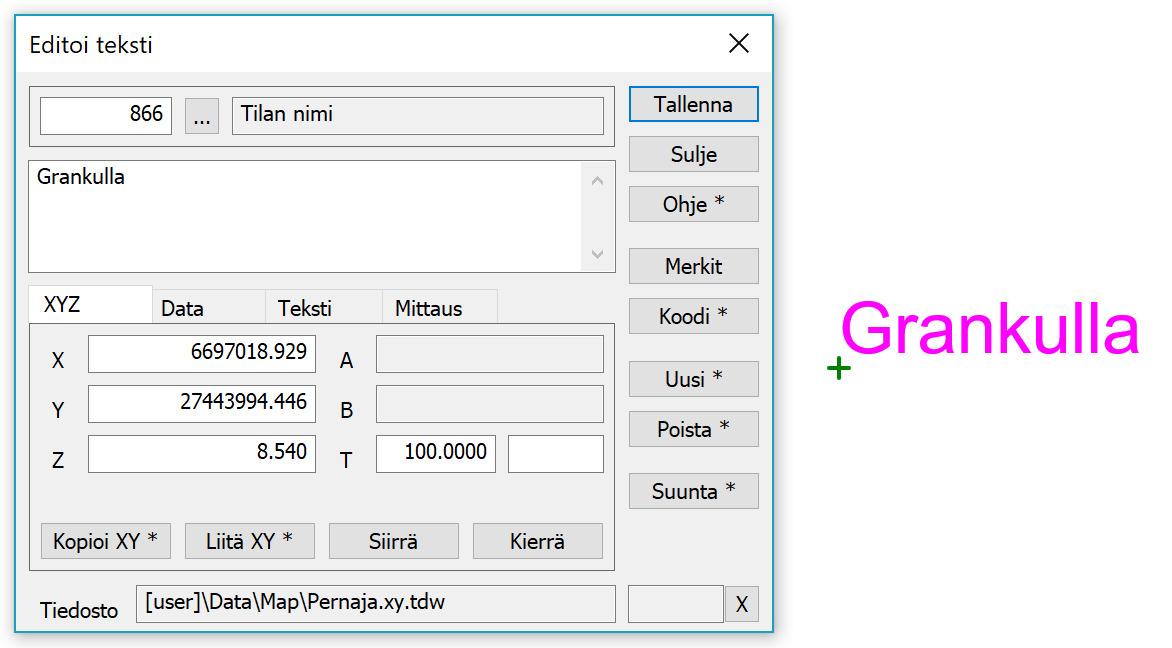Create new text with Uusi
This screenshot has height=648, width=1172.
click(693, 379)
